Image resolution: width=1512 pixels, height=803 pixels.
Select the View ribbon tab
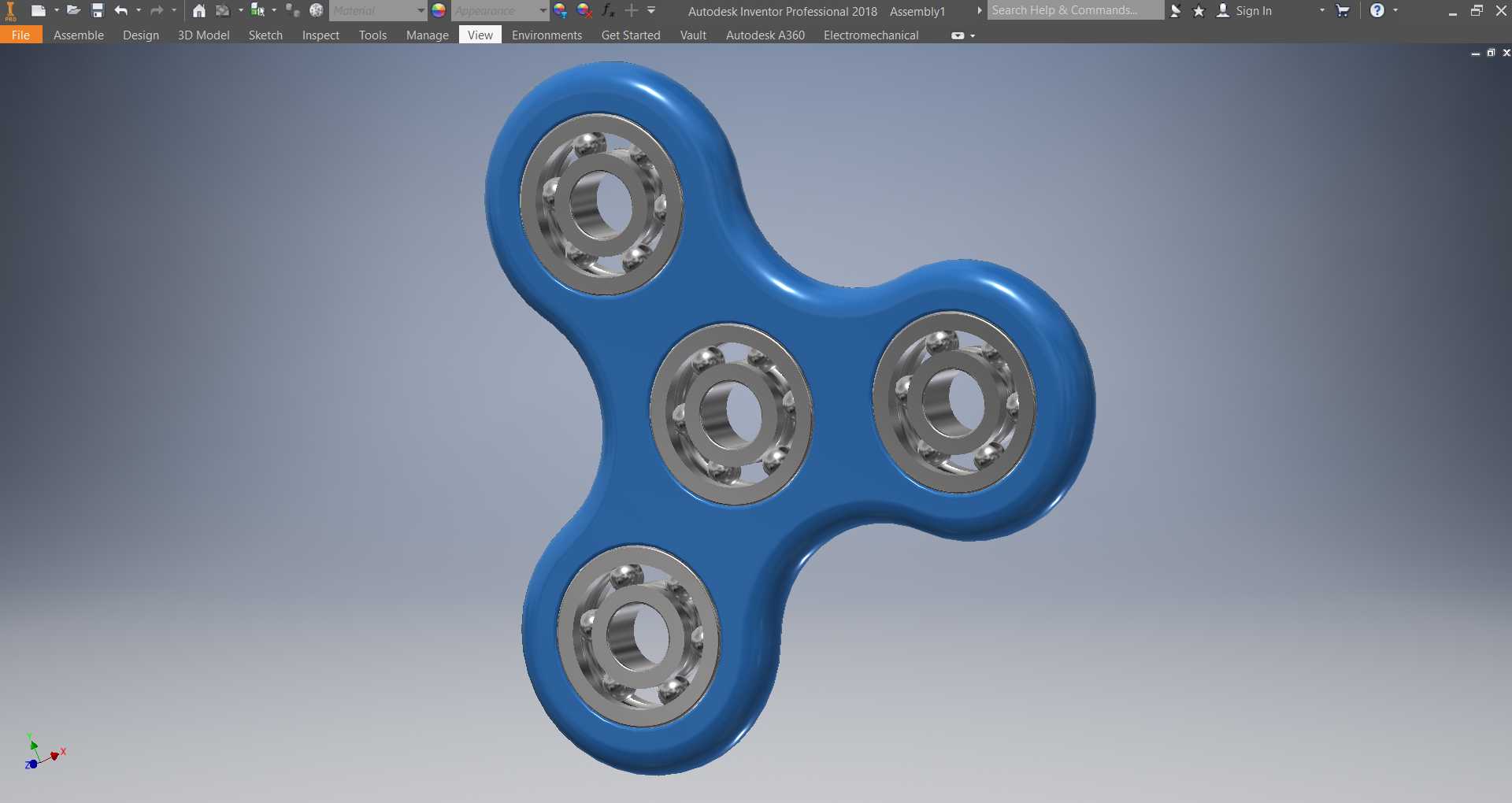(480, 35)
